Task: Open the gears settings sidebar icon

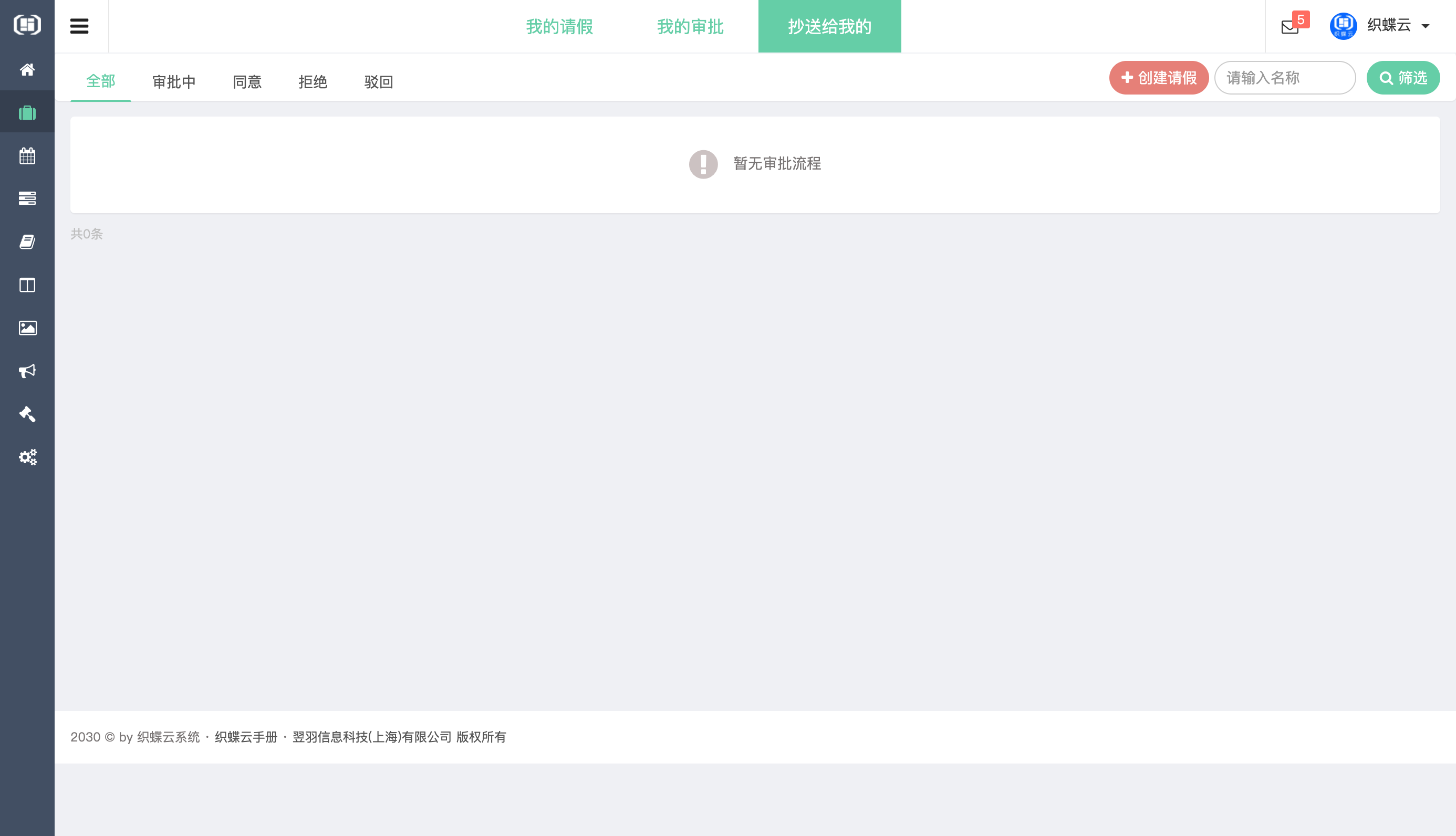Action: [x=27, y=457]
